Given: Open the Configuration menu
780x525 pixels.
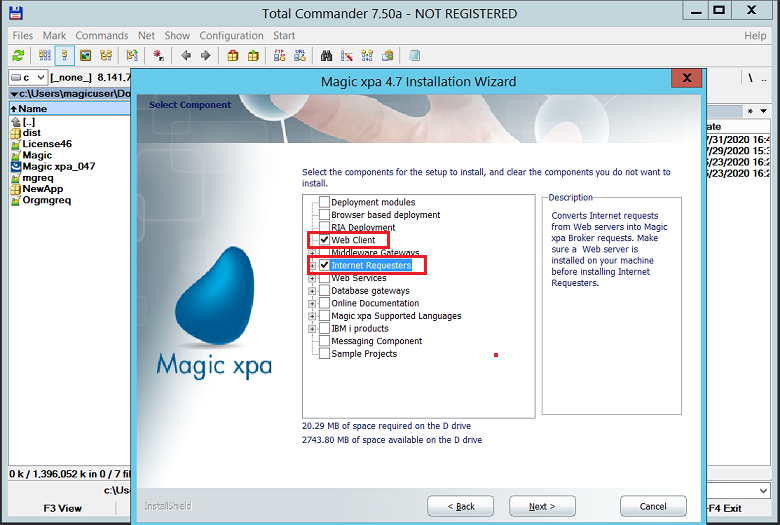Looking at the screenshot, I should pos(231,35).
